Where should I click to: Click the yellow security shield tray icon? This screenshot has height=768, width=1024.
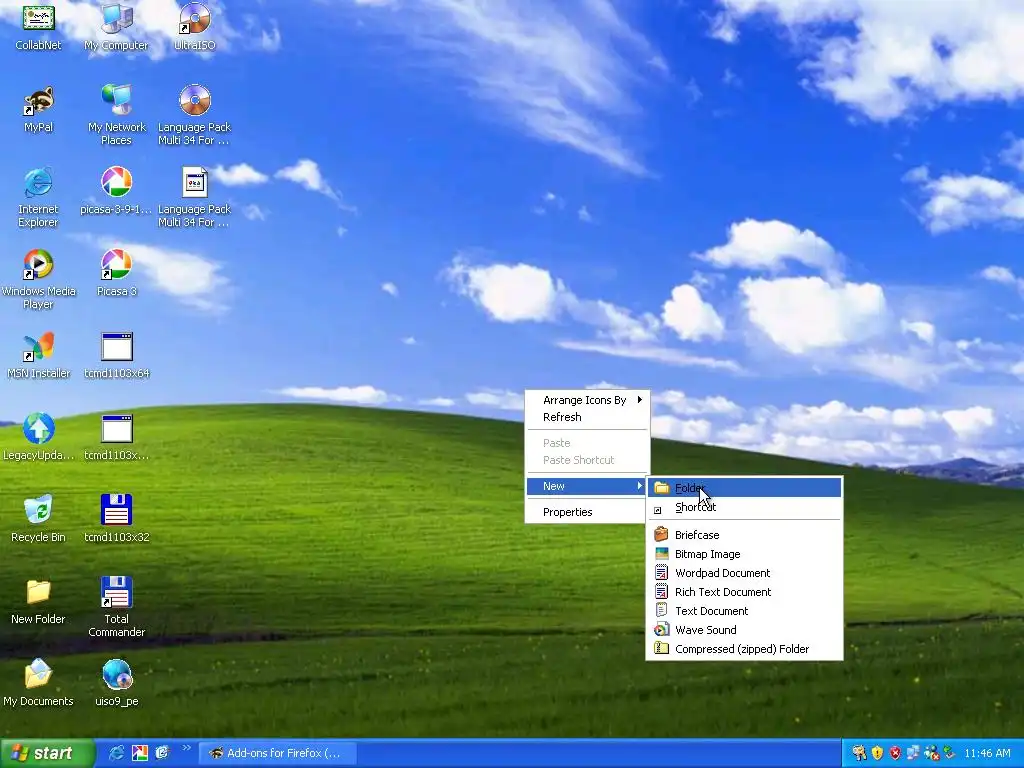point(877,753)
